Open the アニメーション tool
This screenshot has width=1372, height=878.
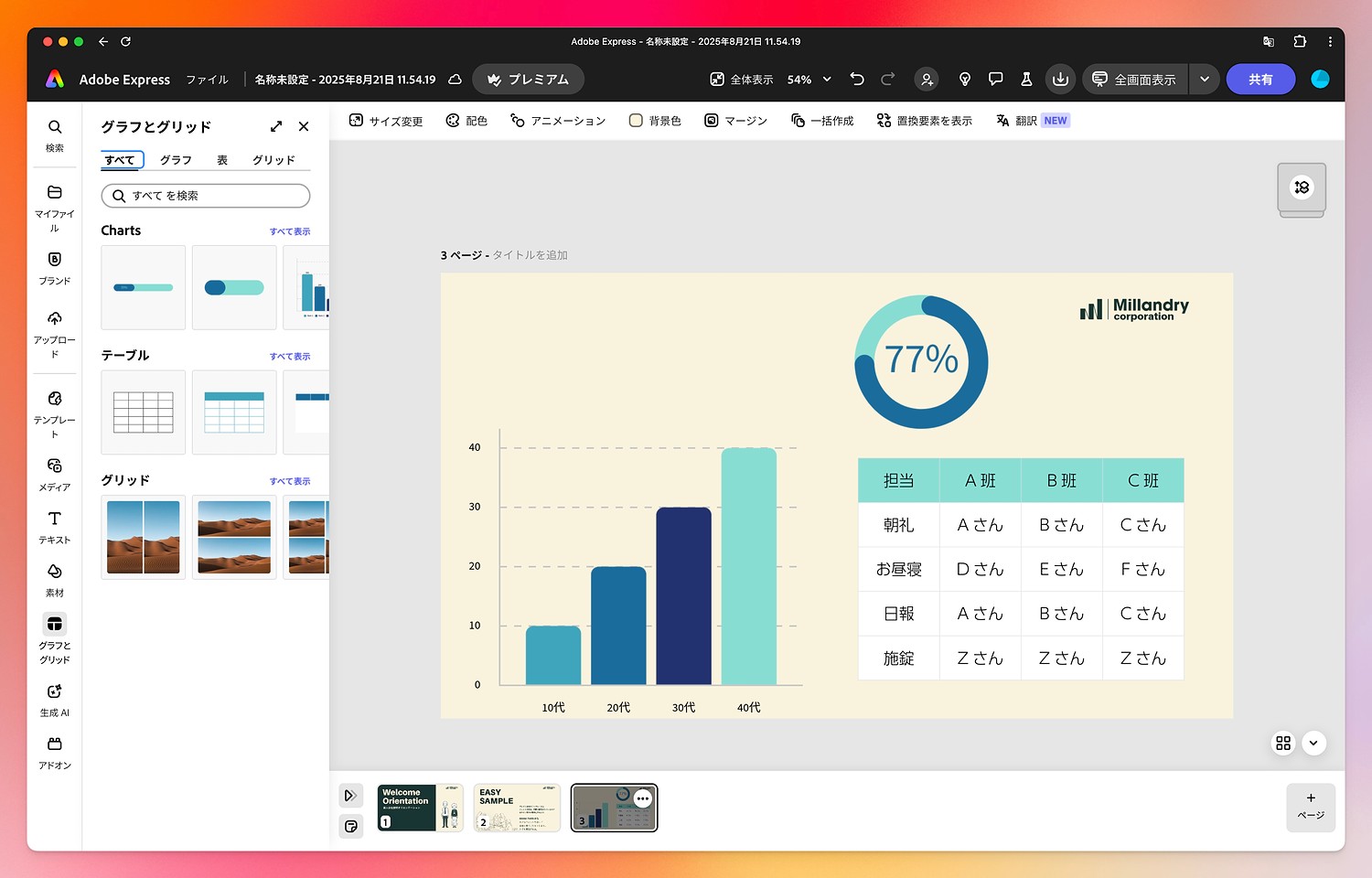coord(557,120)
